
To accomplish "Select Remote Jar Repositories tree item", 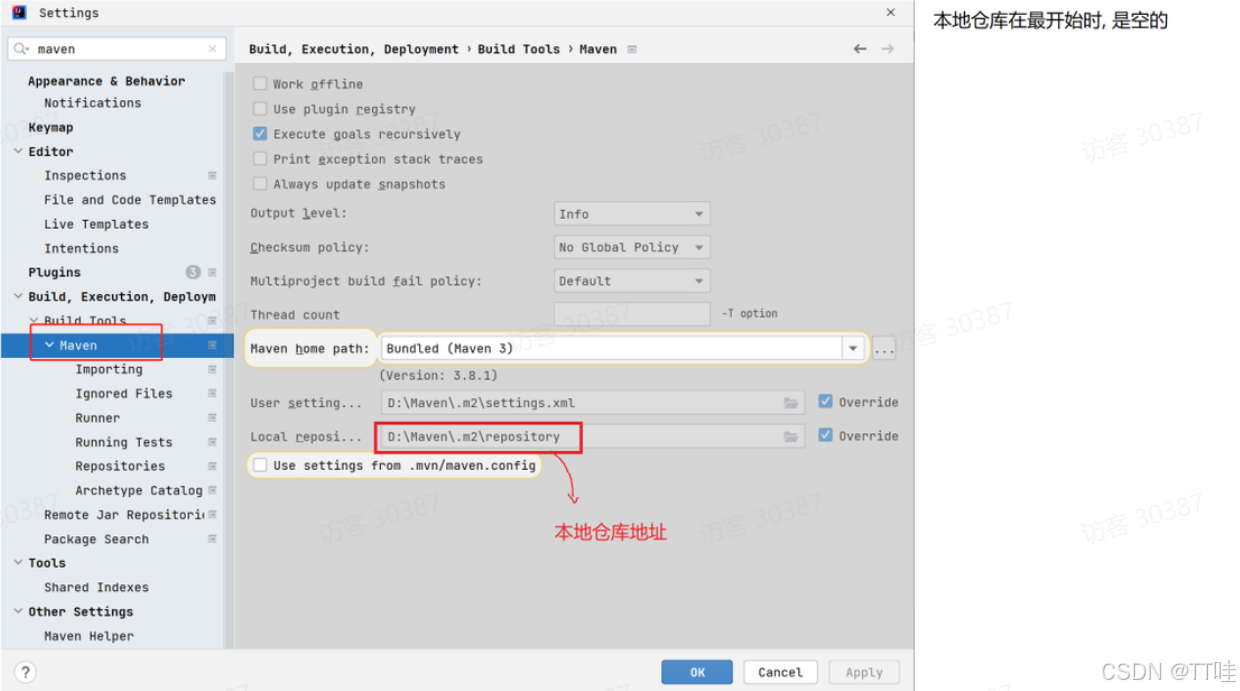I will 124,514.
